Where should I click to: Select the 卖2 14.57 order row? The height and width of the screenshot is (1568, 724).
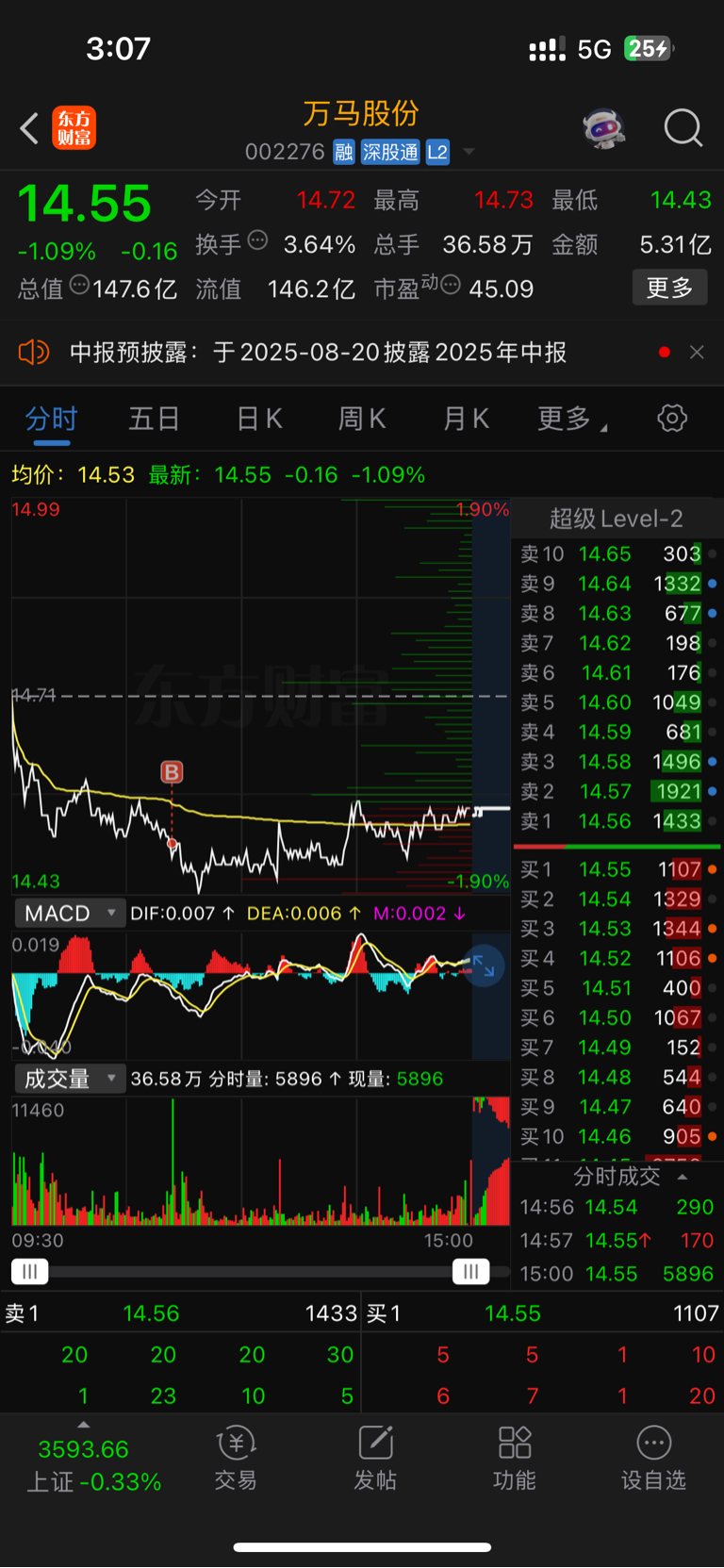point(617,791)
